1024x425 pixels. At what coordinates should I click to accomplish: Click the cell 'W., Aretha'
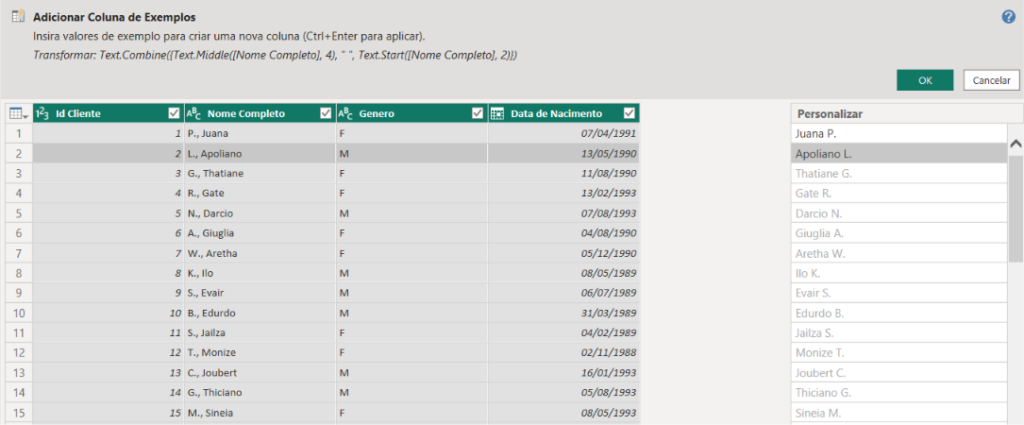pos(260,253)
